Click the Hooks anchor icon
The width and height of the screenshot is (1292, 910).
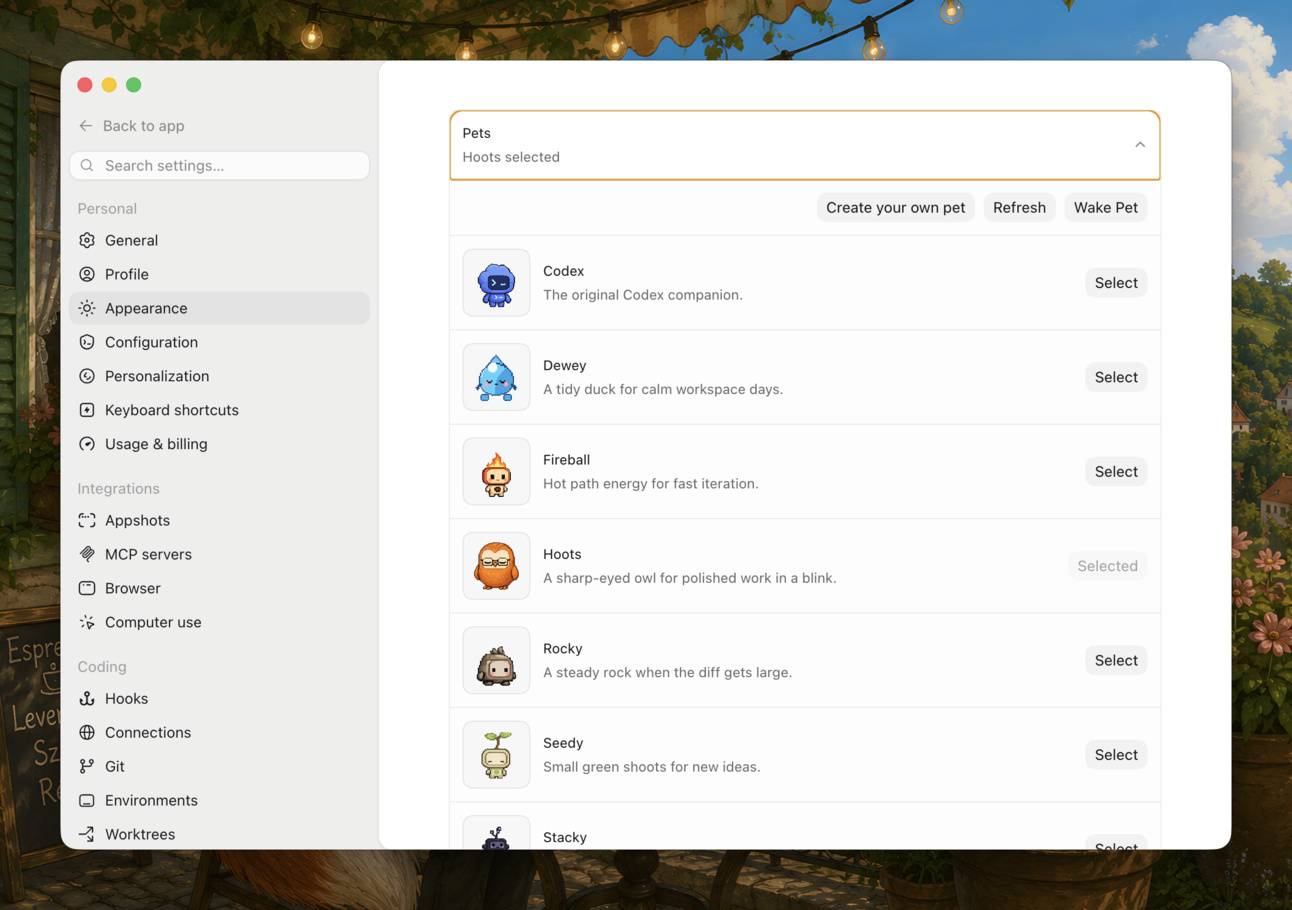pos(87,698)
